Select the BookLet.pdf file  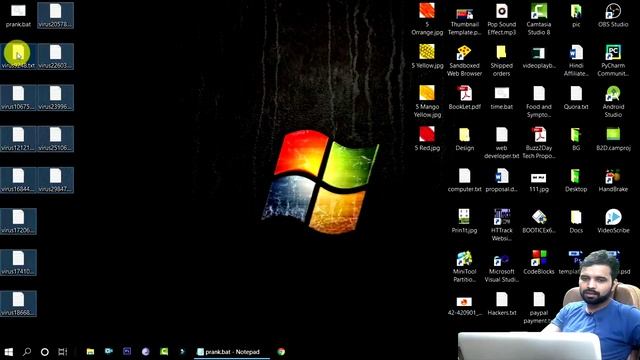[x=464, y=98]
